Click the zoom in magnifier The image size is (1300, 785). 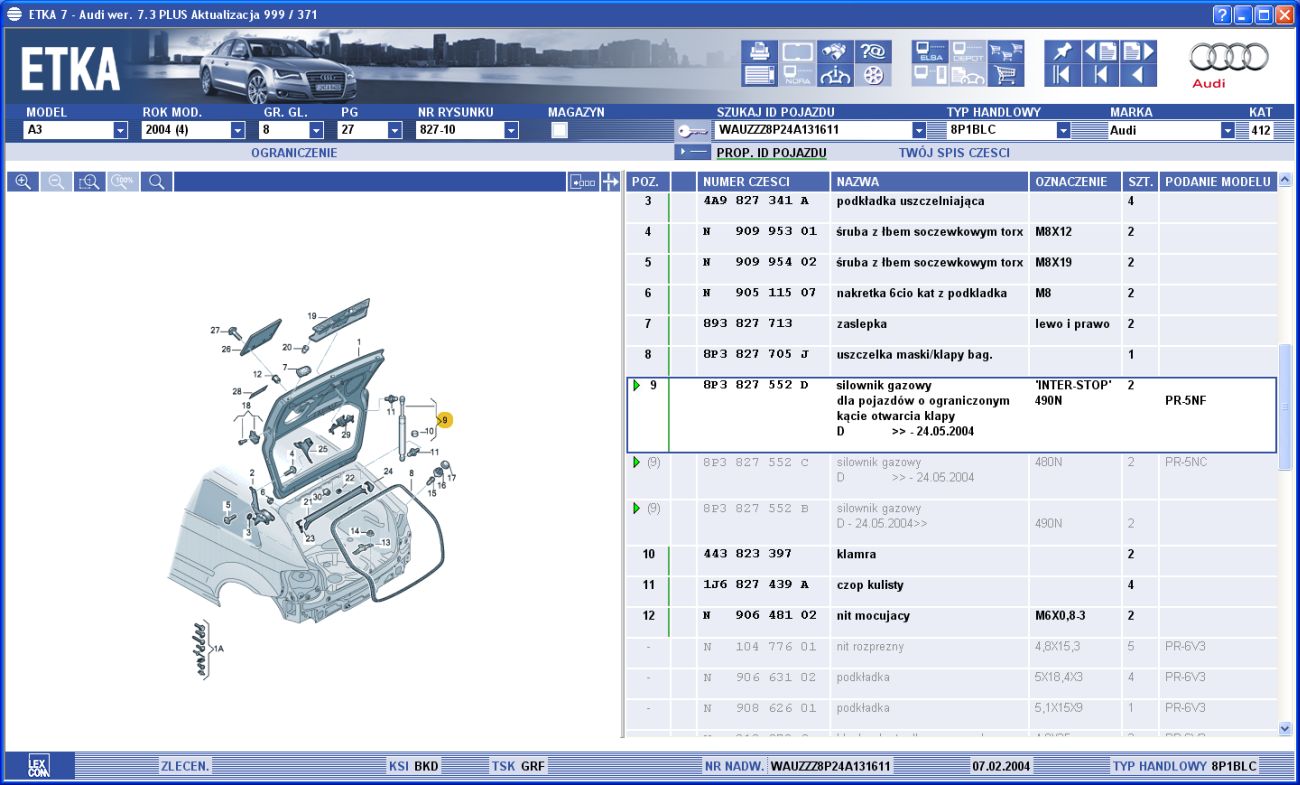pos(22,182)
